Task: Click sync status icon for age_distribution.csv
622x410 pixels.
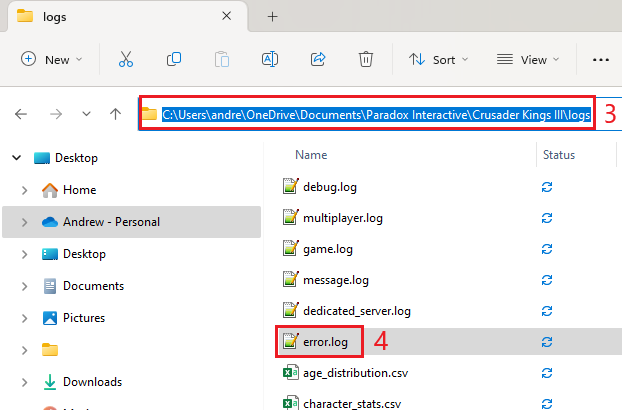Action: (x=547, y=373)
